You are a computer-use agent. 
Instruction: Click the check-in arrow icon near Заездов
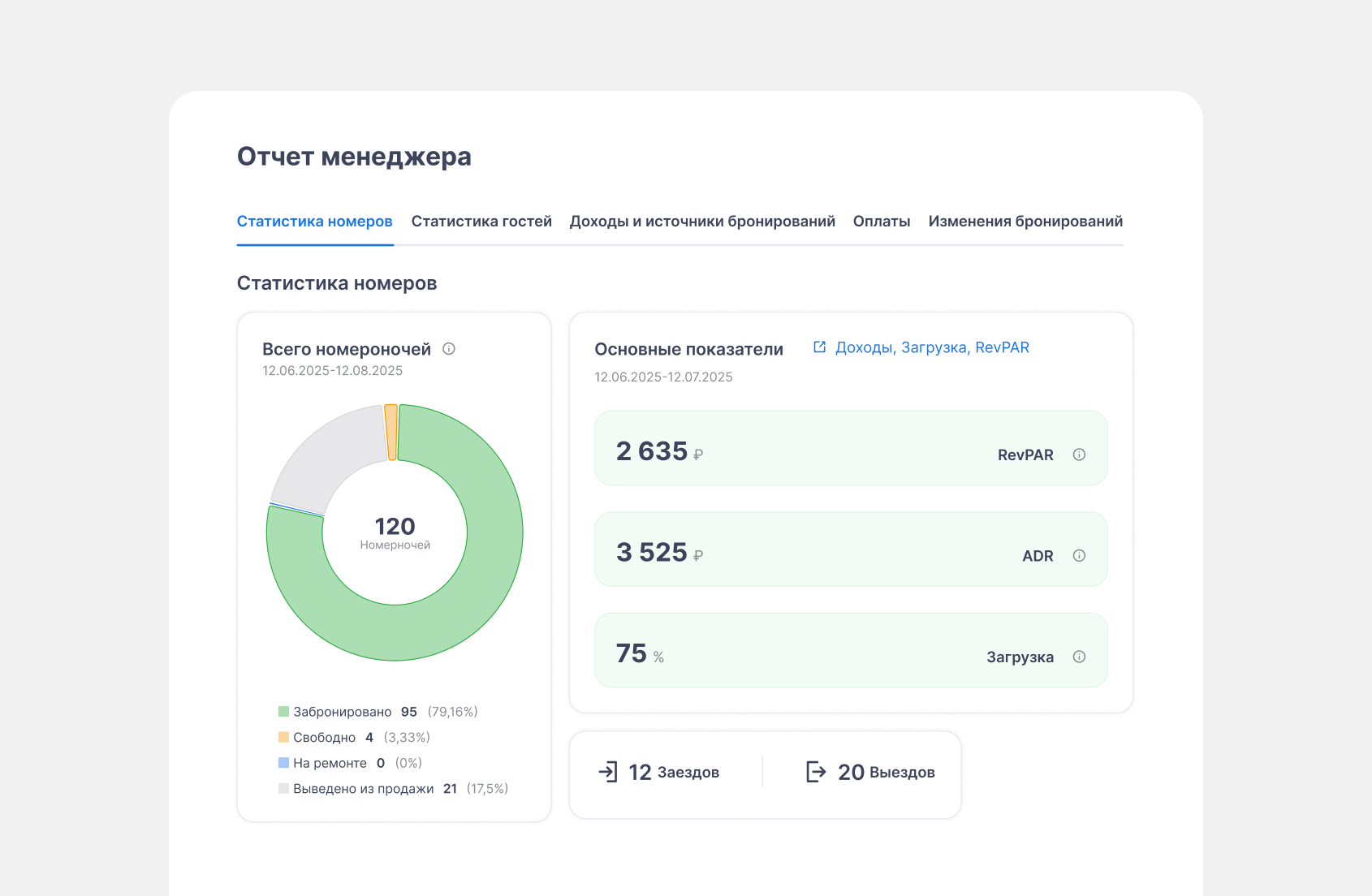coord(608,772)
